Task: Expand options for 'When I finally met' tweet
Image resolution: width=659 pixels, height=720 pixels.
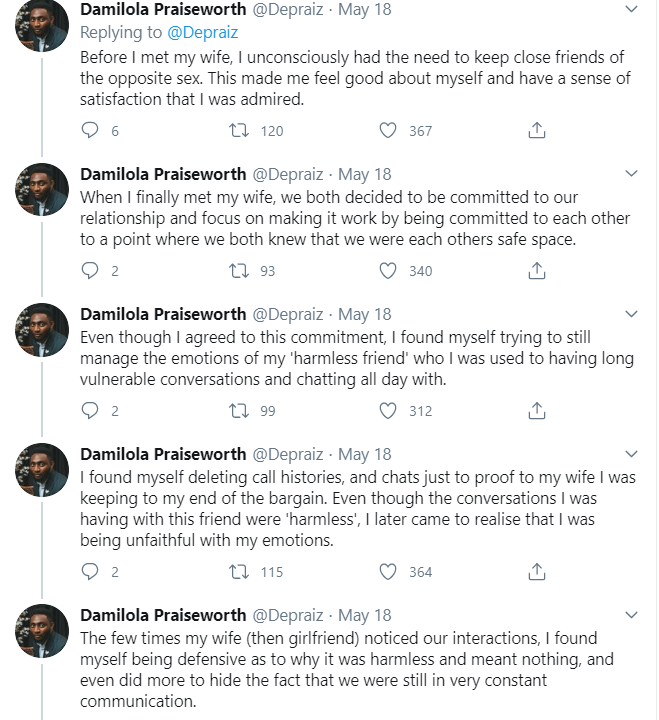Action: point(630,174)
